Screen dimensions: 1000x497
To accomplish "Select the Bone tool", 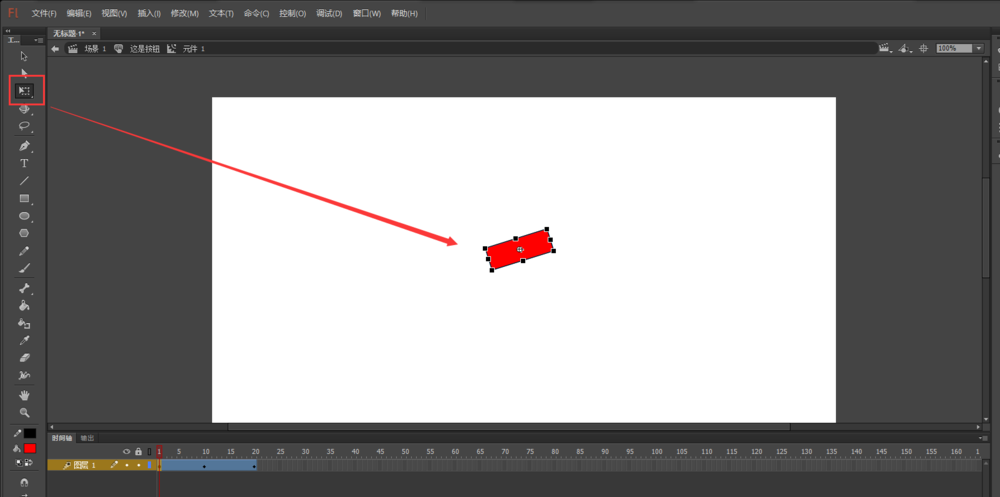I will point(24,288).
